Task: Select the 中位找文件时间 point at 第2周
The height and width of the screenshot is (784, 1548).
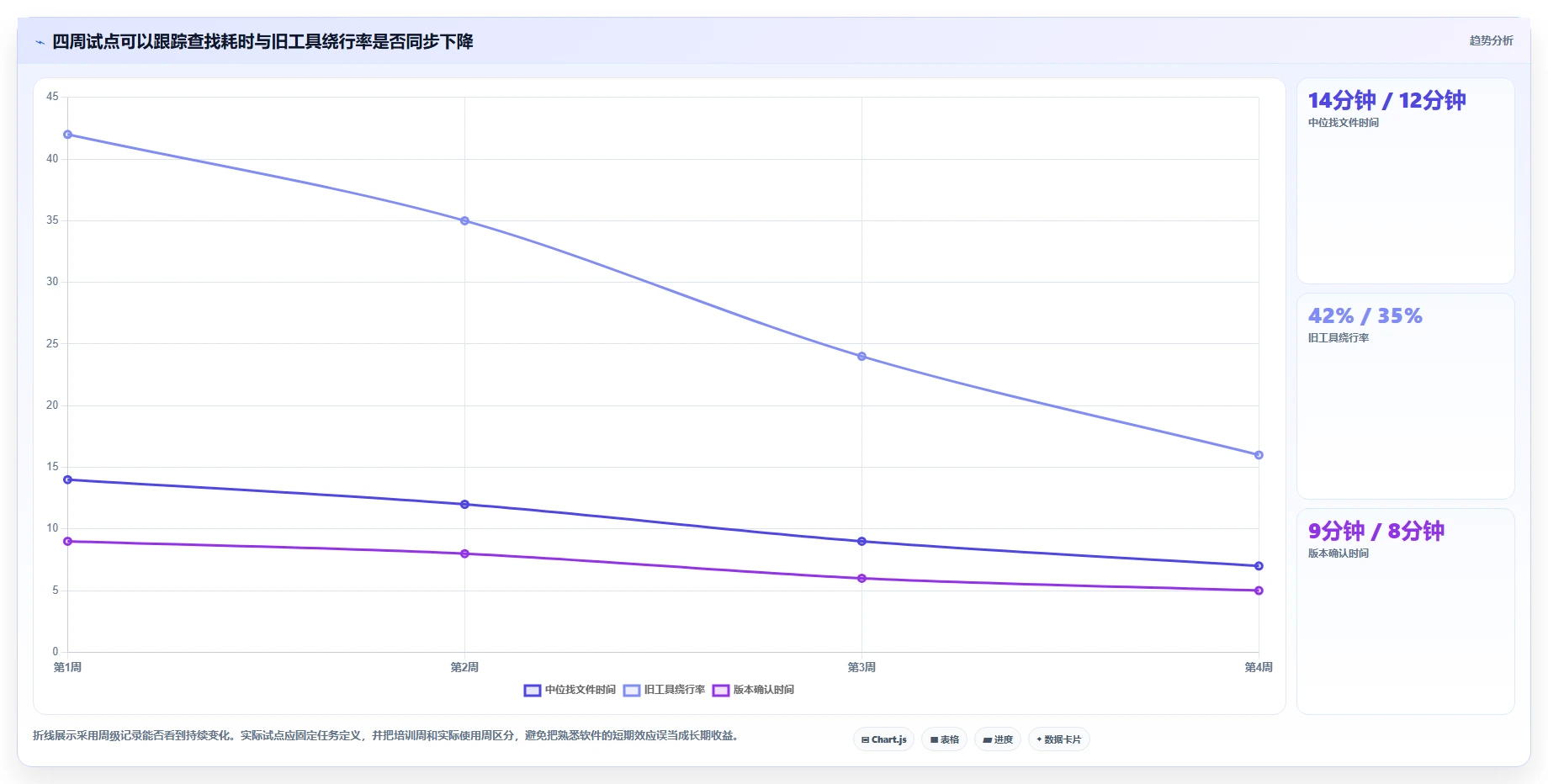Action: (x=464, y=505)
